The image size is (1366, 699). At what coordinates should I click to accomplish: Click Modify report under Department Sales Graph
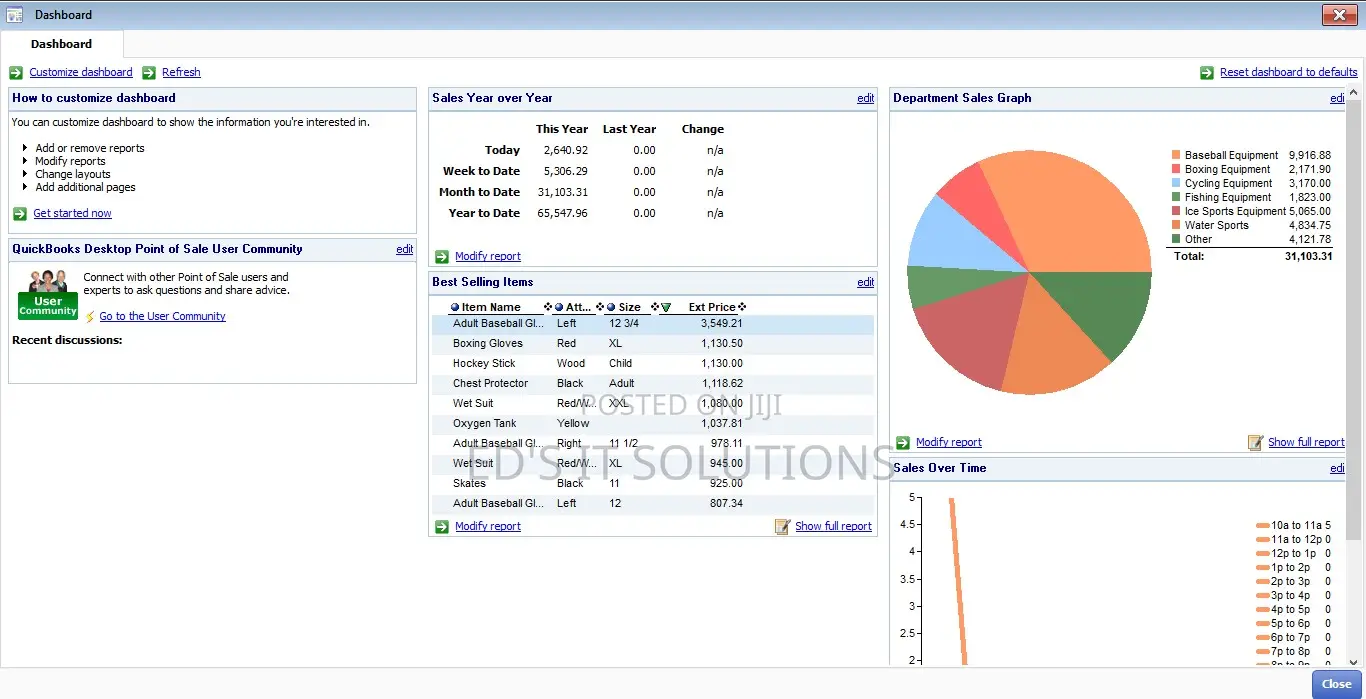coord(949,442)
